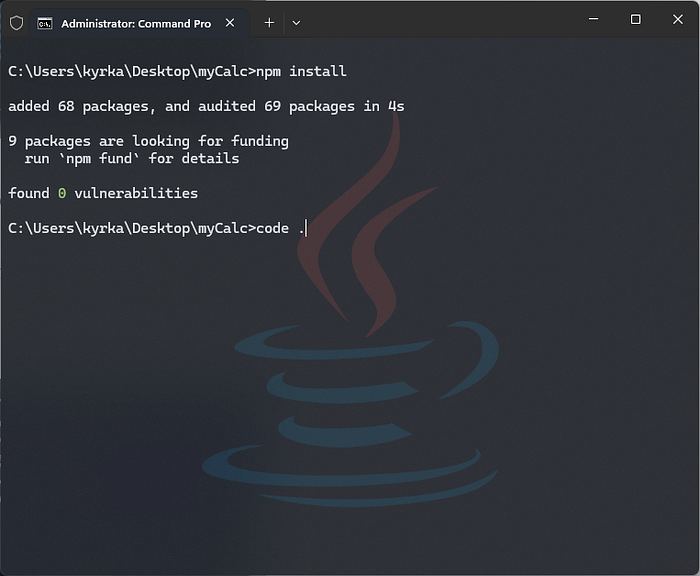Click the administrator shield icon

coord(17,23)
